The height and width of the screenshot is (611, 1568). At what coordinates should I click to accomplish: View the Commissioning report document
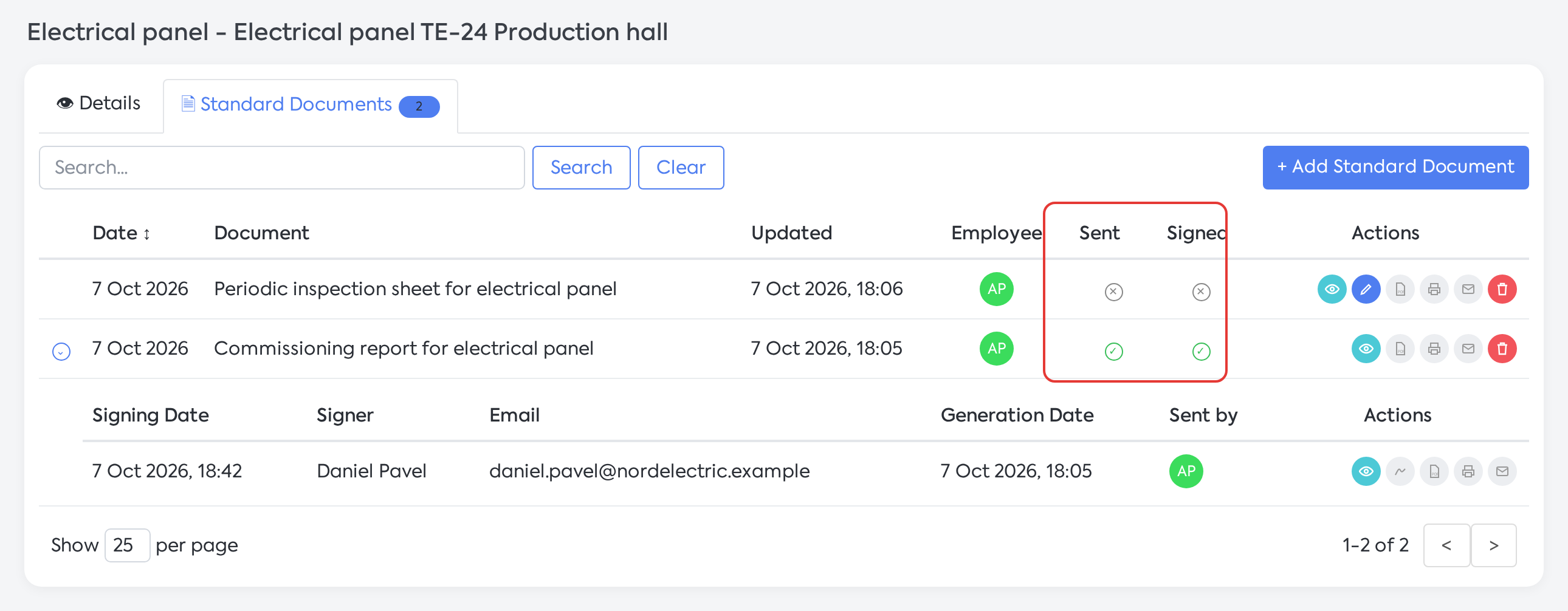pyautogui.click(x=1366, y=349)
